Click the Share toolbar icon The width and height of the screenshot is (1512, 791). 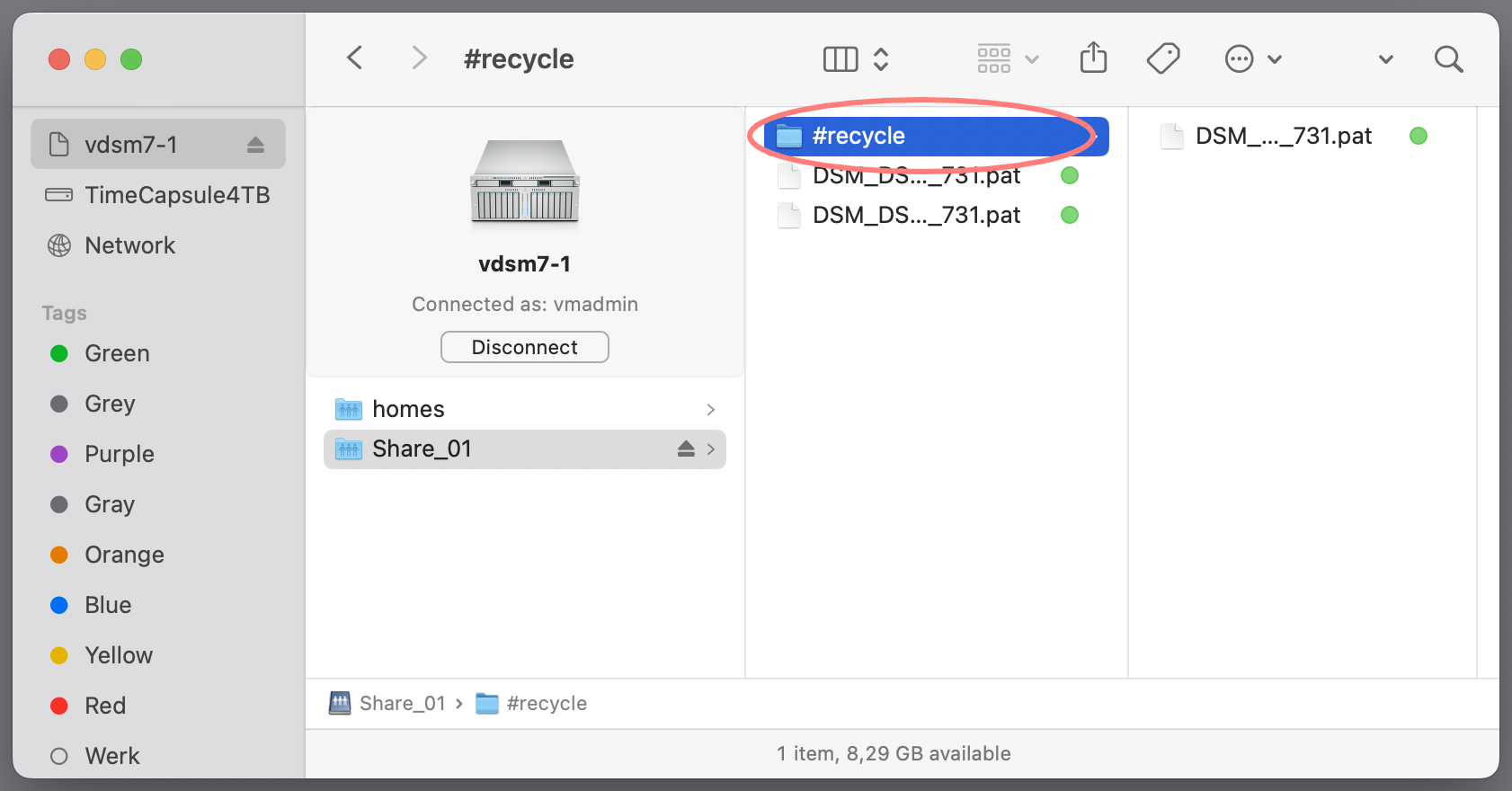pos(1093,58)
